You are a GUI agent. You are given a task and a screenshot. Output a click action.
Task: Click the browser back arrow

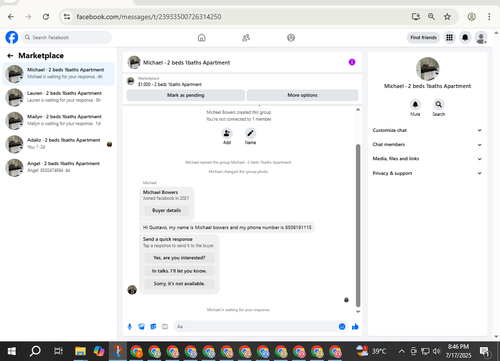click(x=11, y=17)
